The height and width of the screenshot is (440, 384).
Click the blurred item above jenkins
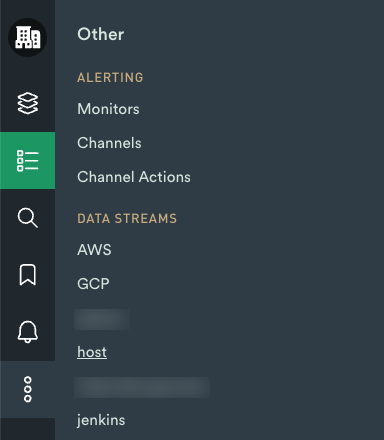[x=142, y=387]
